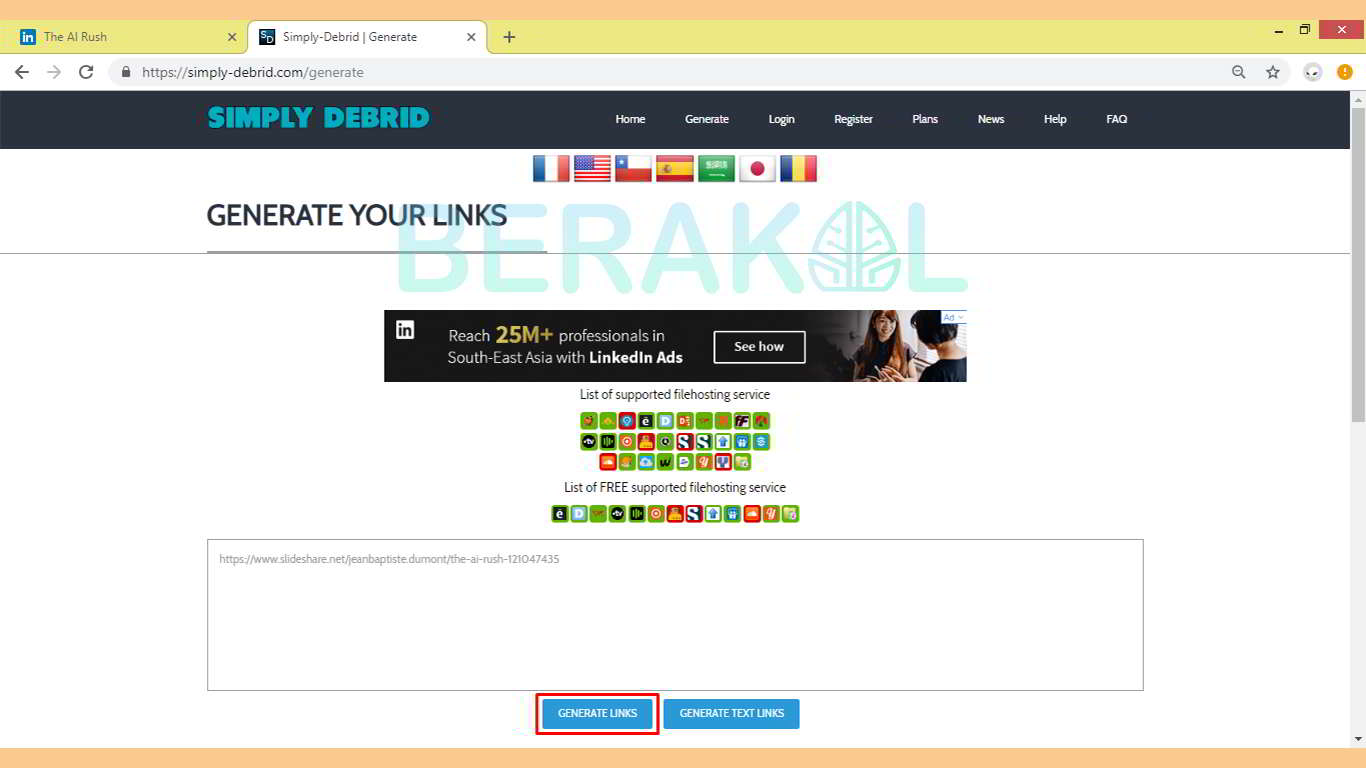This screenshot has height=768, width=1366.
Task: Select Register in the top navigation
Action: pos(853,119)
